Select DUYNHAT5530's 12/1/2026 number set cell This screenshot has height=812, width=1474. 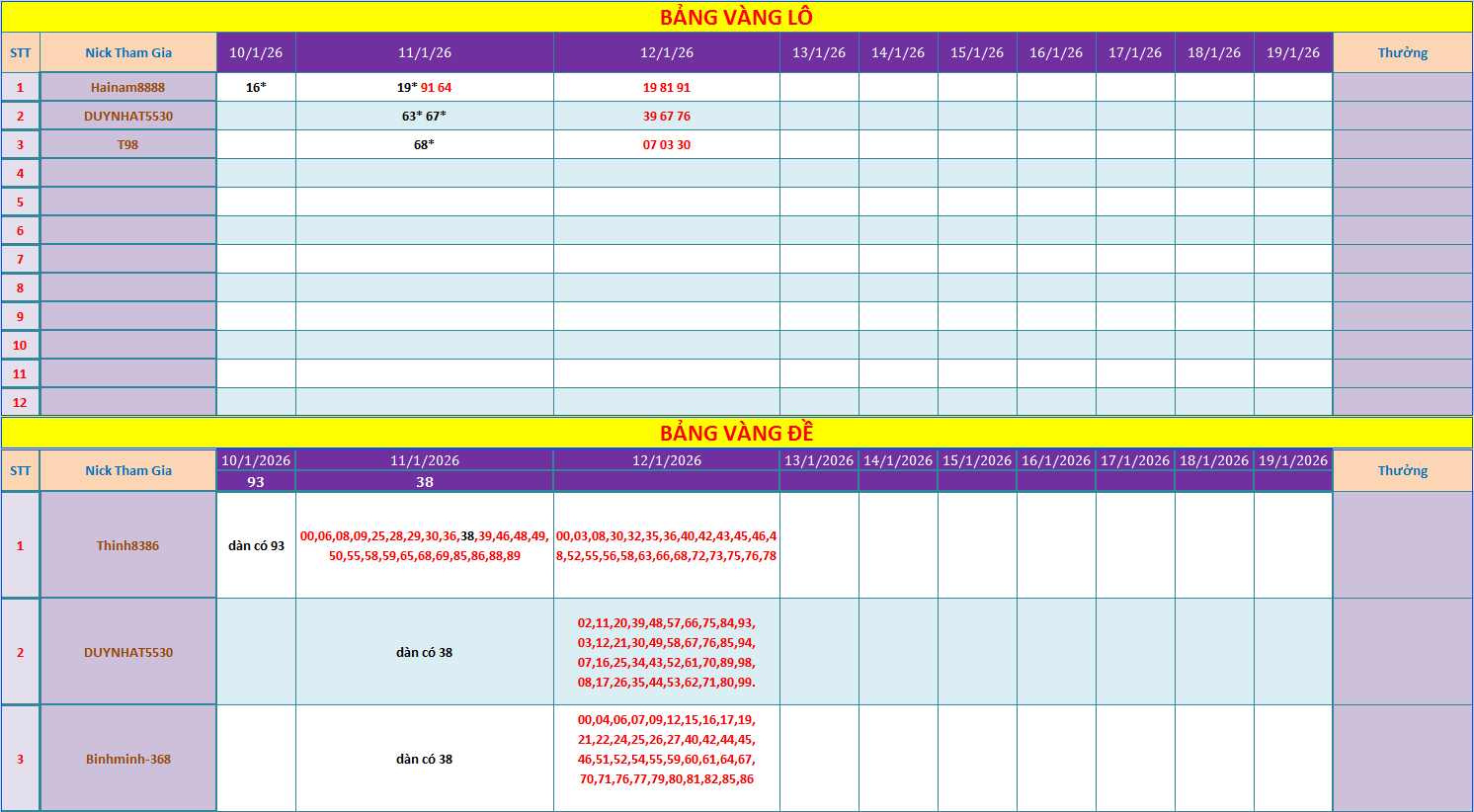click(x=667, y=652)
